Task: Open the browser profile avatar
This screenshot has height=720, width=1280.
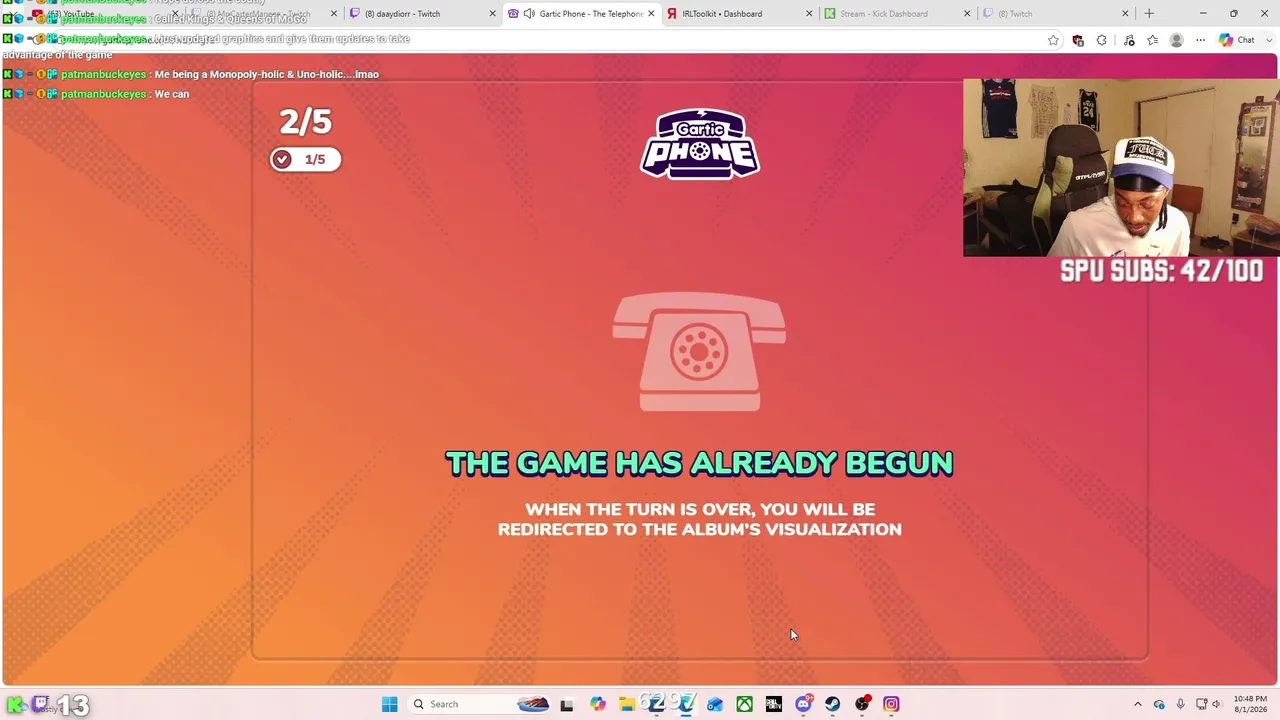Action: coord(1176,40)
